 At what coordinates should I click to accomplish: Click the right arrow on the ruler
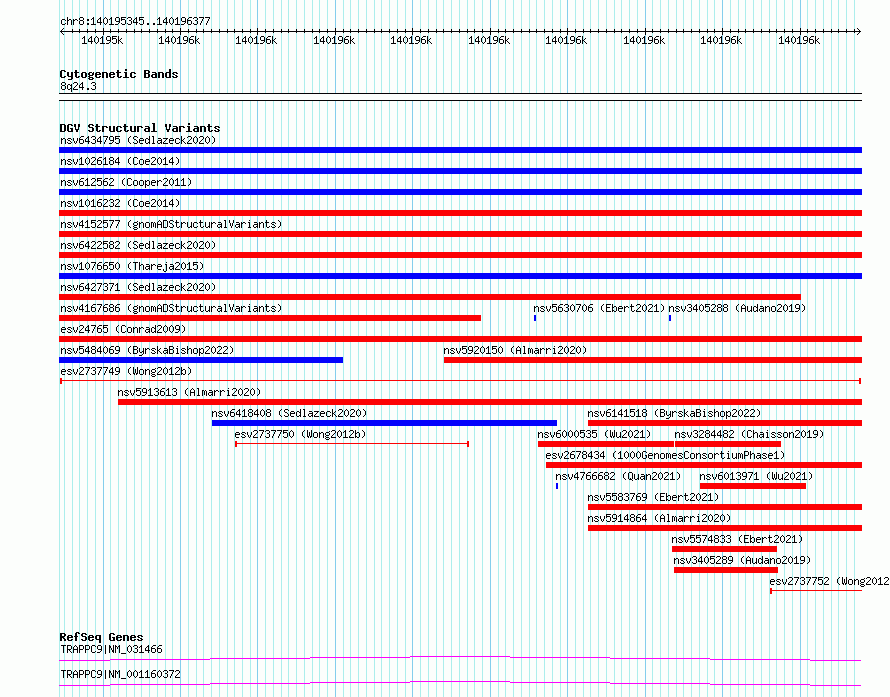858,31
